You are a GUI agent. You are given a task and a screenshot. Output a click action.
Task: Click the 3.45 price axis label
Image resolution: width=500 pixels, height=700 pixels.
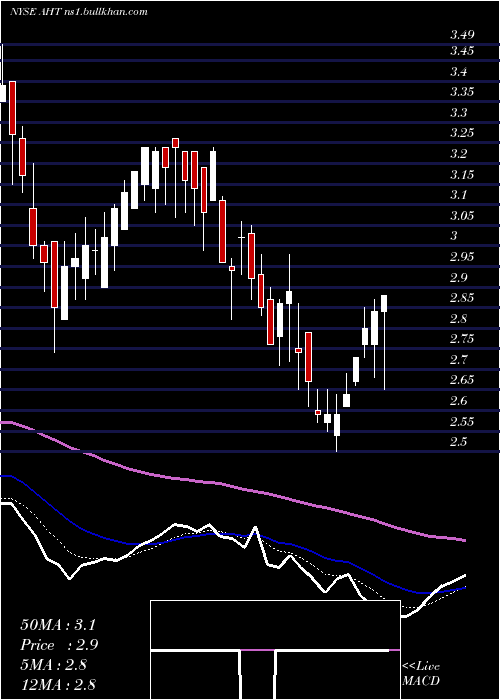coord(462,51)
